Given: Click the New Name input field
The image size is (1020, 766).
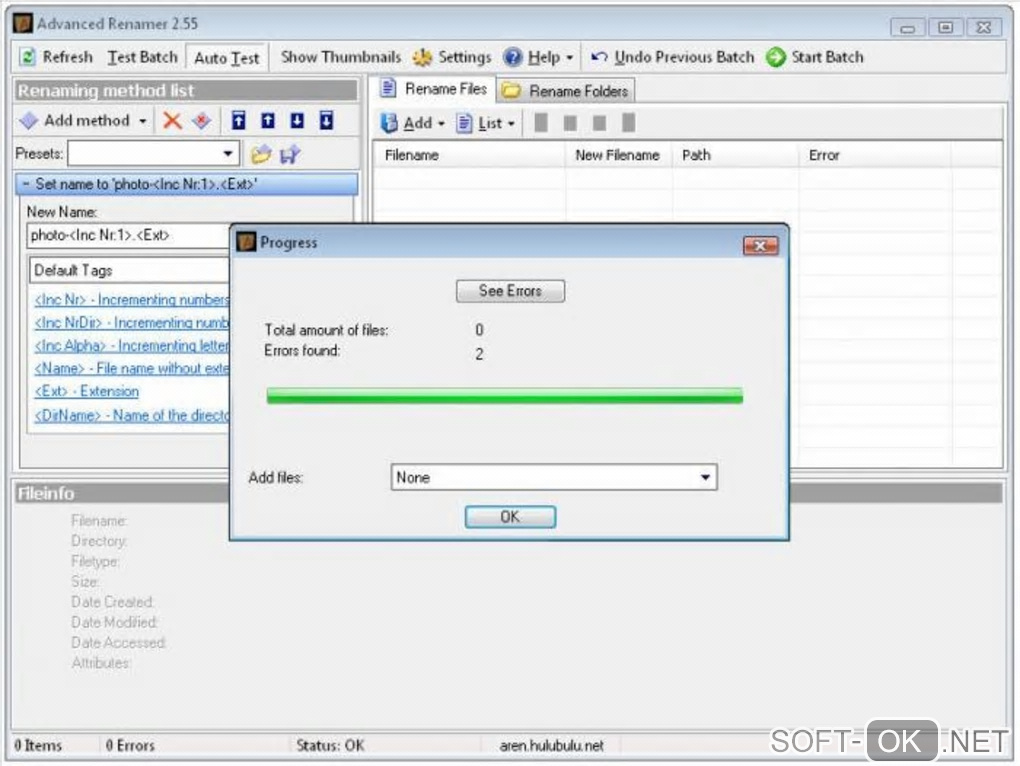Looking at the screenshot, I should tap(129, 235).
